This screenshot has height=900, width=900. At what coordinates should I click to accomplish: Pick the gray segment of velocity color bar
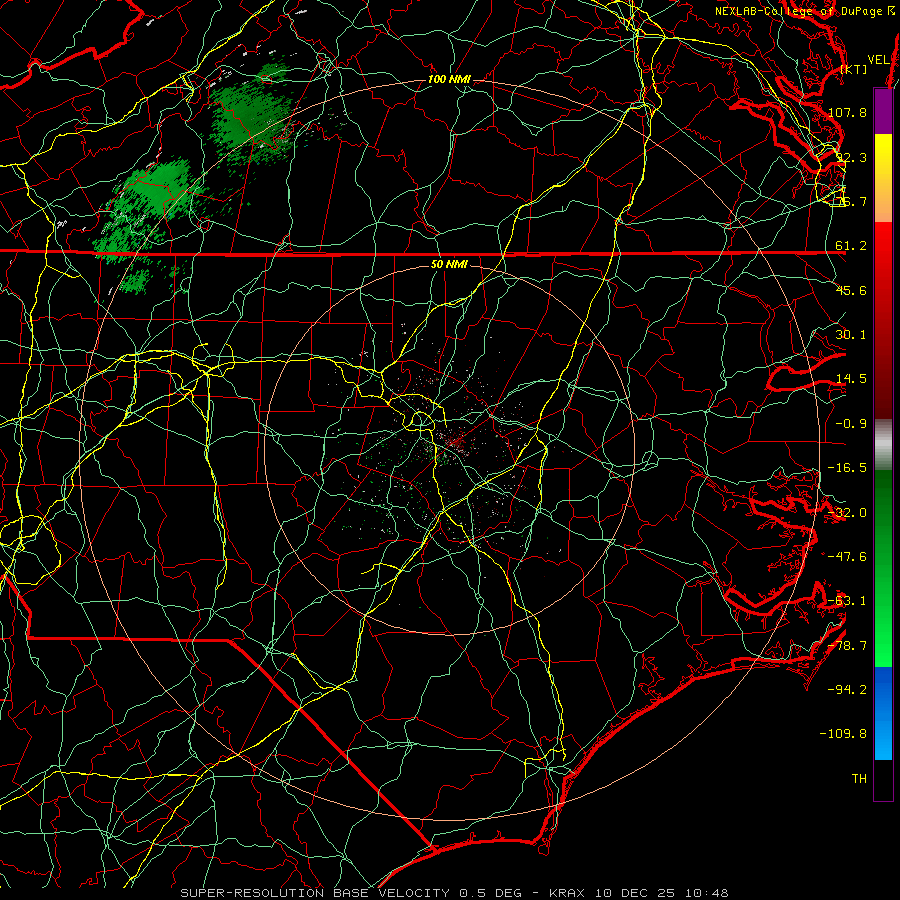883,445
